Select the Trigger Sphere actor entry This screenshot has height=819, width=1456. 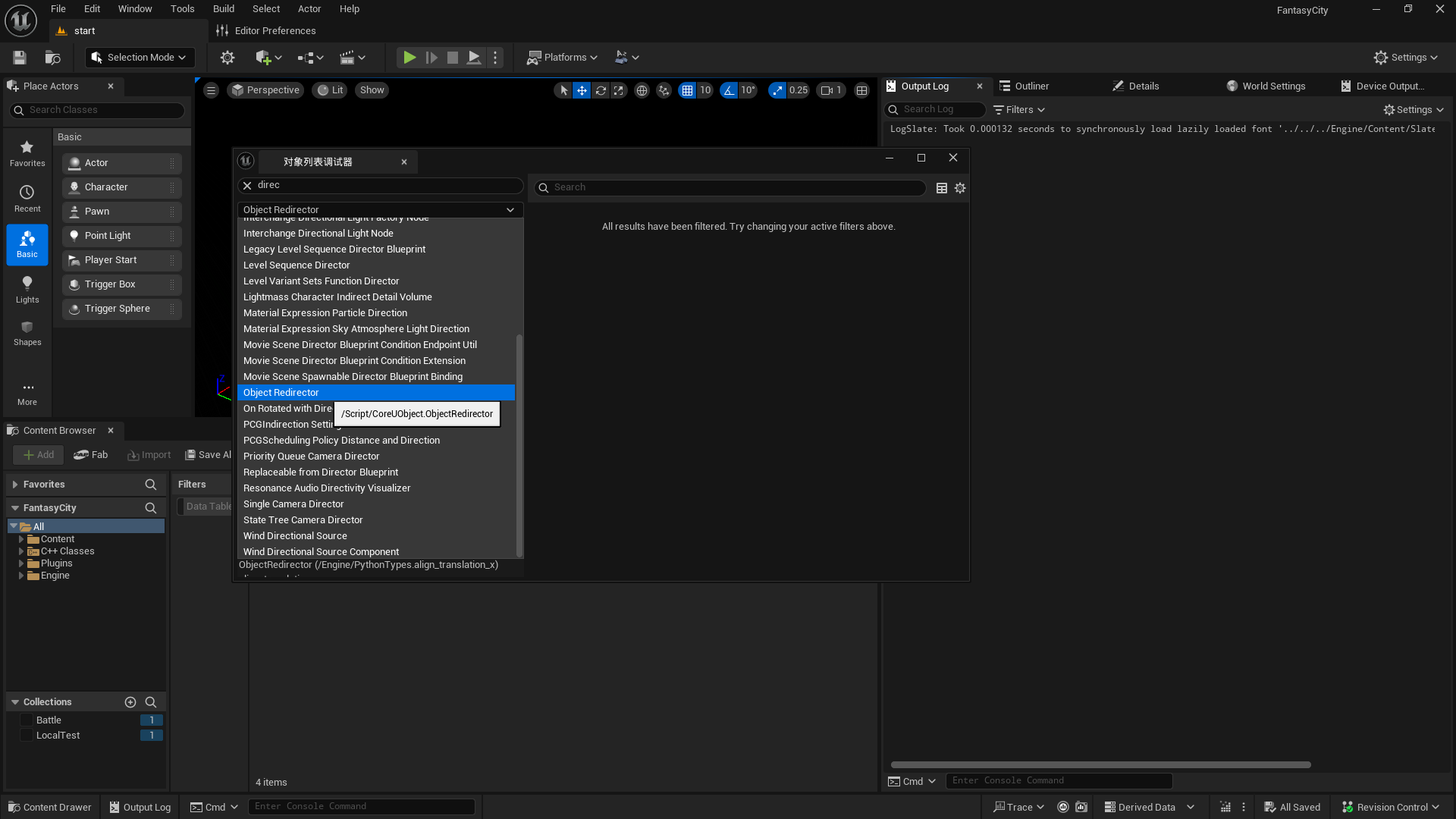tap(122, 309)
